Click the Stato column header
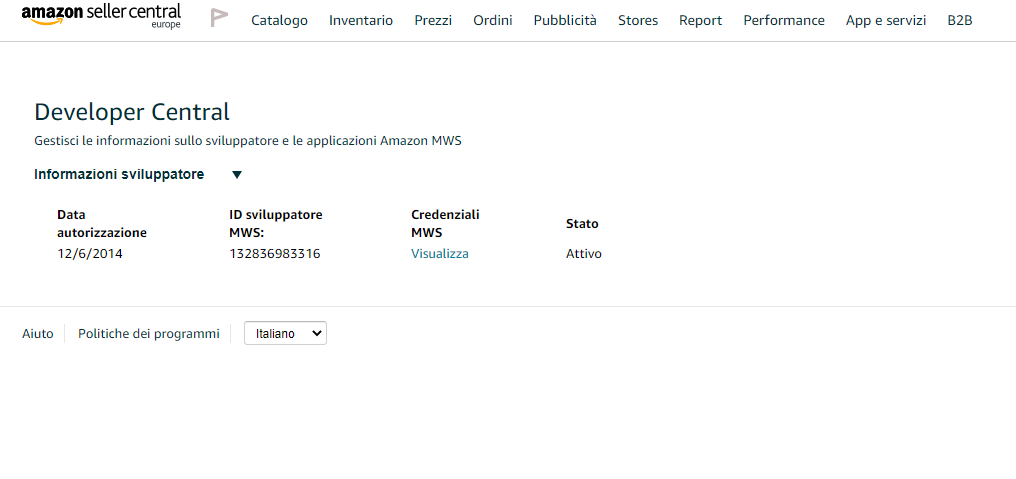 click(x=582, y=224)
